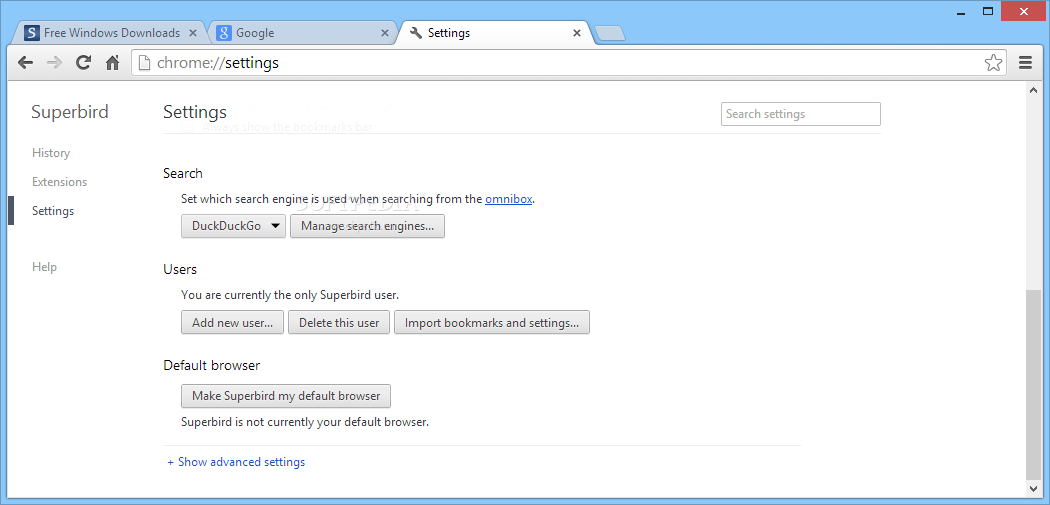Open the Superbird hamburger menu

[1025, 63]
